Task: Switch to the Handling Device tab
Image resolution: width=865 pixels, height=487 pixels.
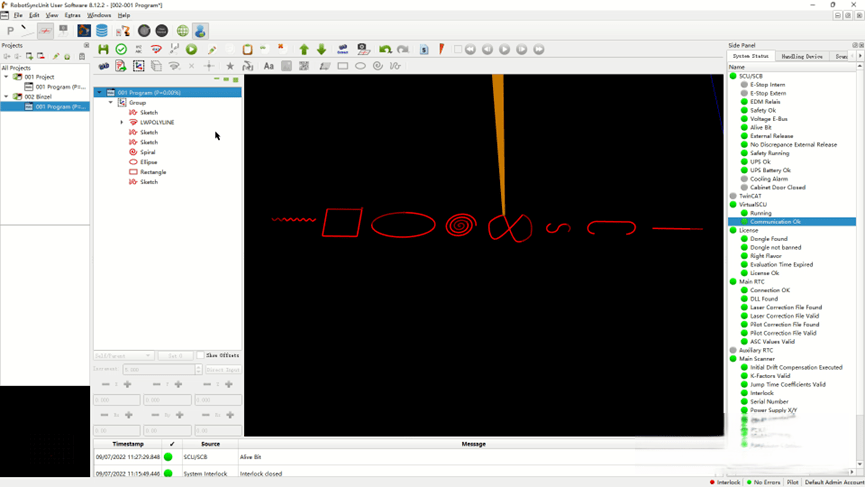Action: pos(801,56)
